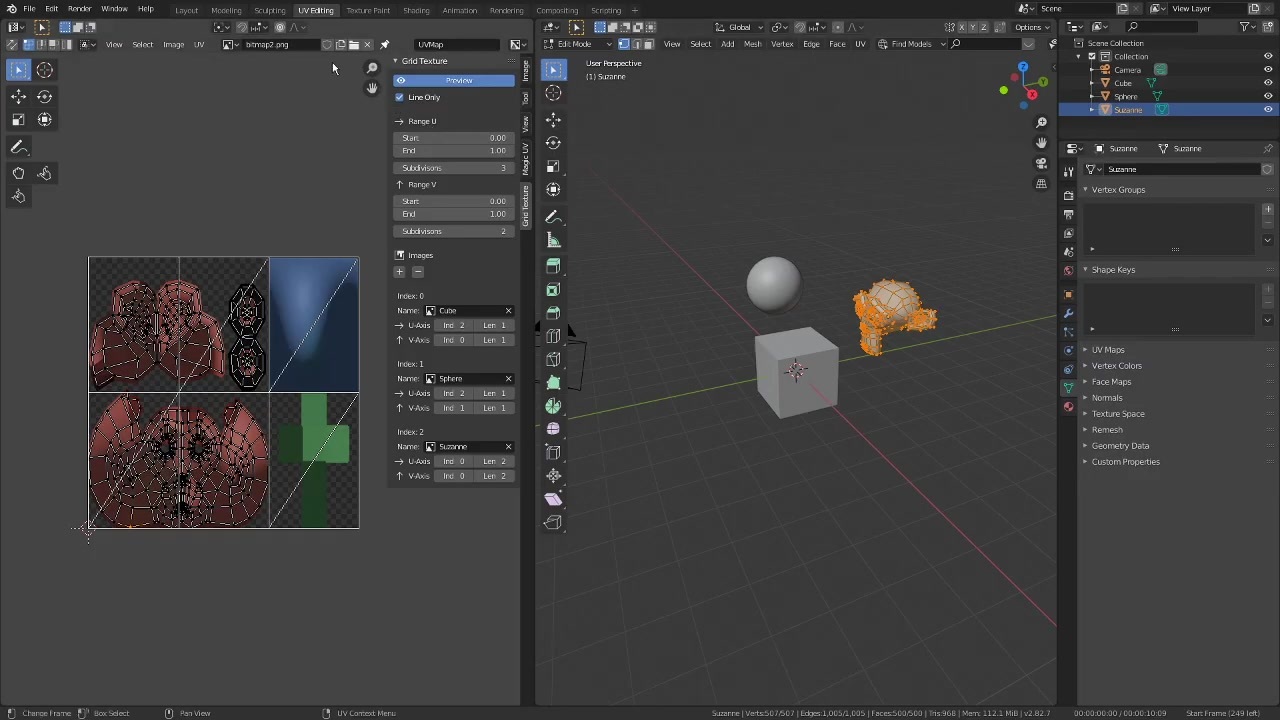Screen dimensions: 1280x720
Task: Switch to the Texture Paint workspace tab
Action: pos(368,10)
